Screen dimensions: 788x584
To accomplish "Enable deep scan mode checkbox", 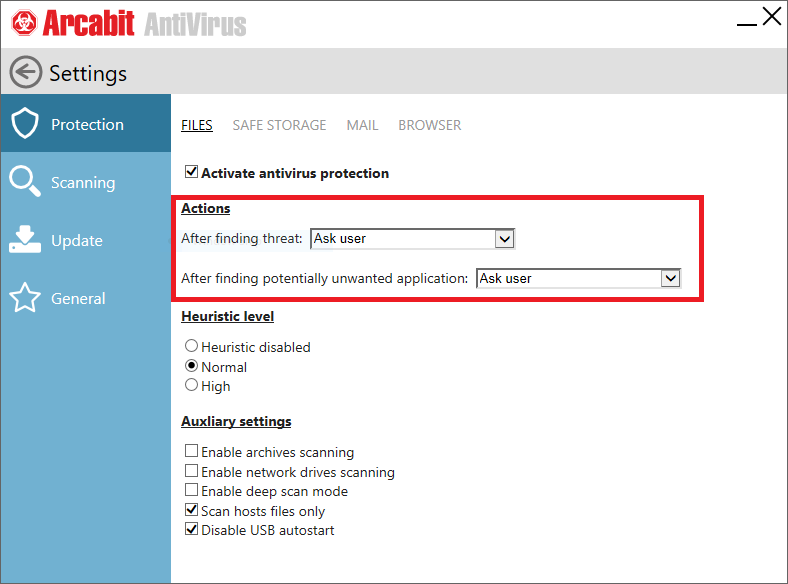I will click(191, 490).
